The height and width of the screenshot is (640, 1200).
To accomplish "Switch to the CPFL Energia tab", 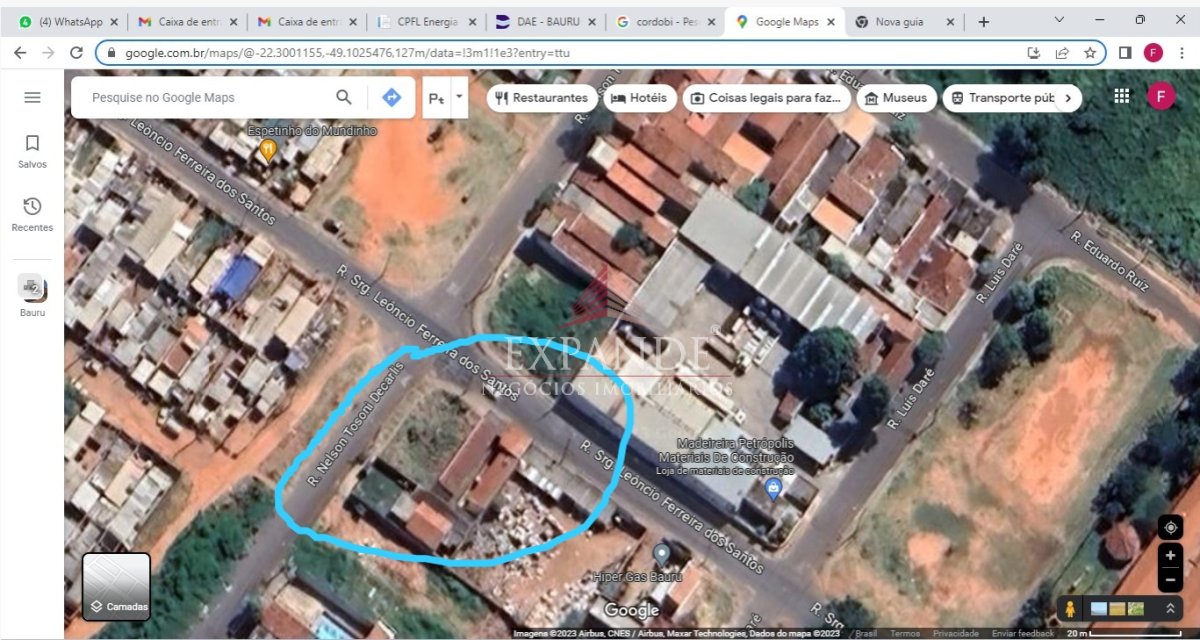I will (426, 21).
